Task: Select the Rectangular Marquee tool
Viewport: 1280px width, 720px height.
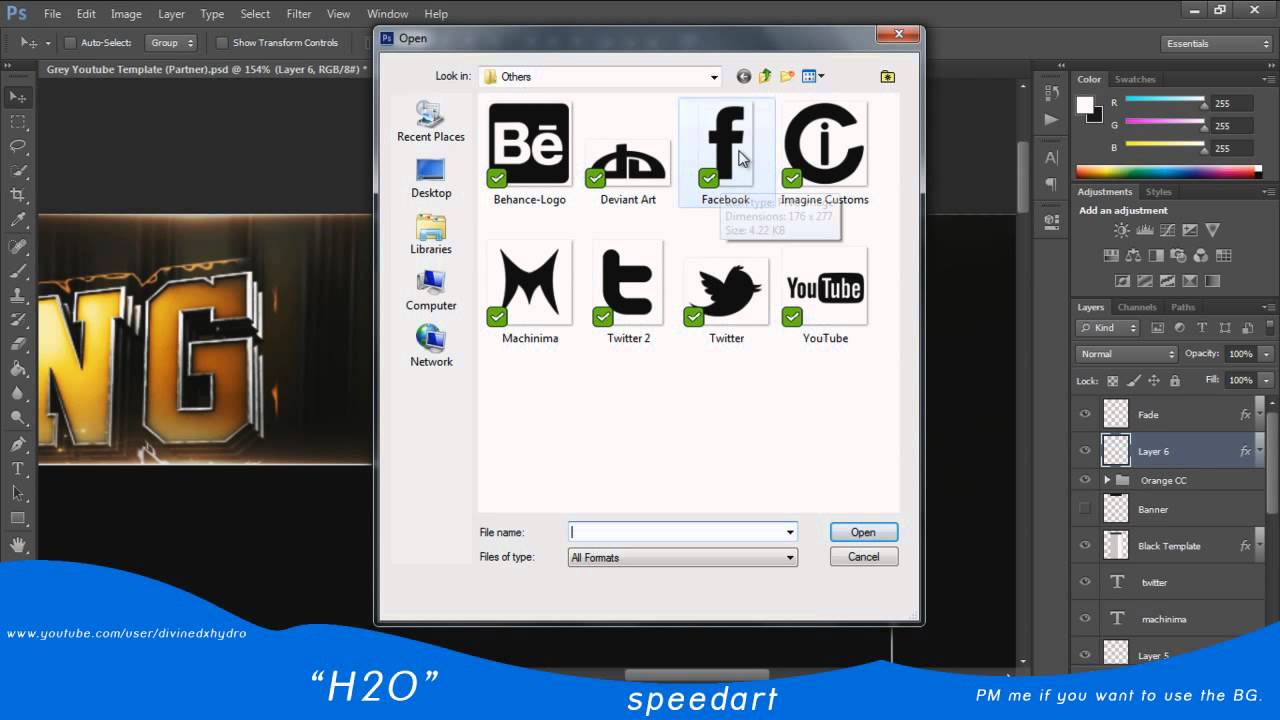Action: pyautogui.click(x=18, y=121)
